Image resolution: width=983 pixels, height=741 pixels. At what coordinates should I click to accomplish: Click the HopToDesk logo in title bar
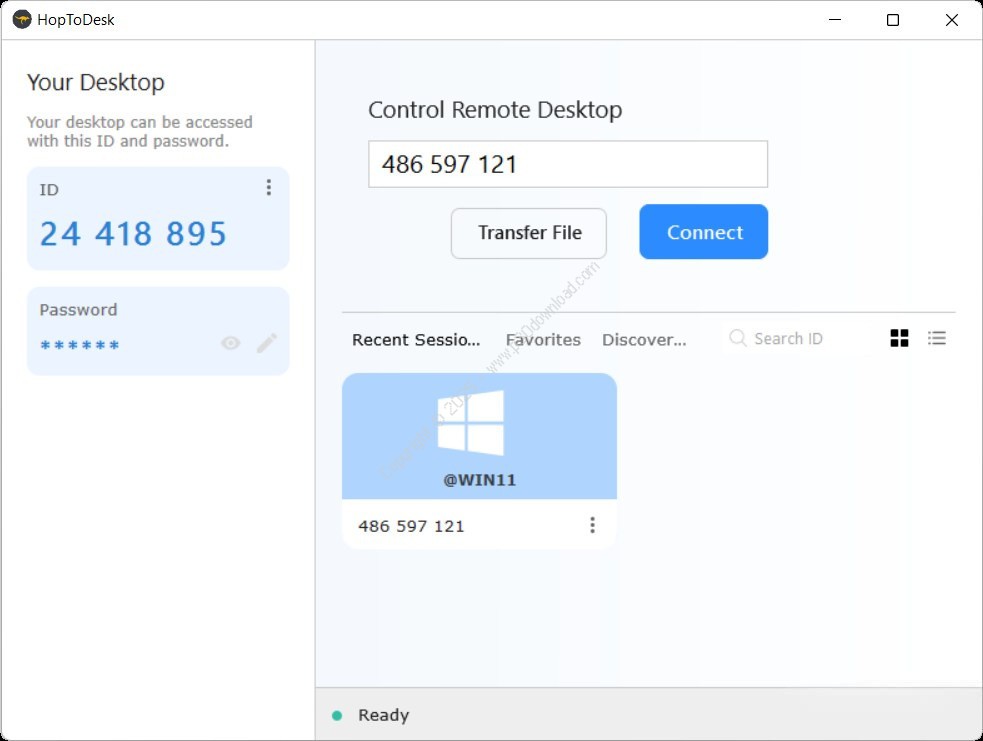[x=21, y=20]
